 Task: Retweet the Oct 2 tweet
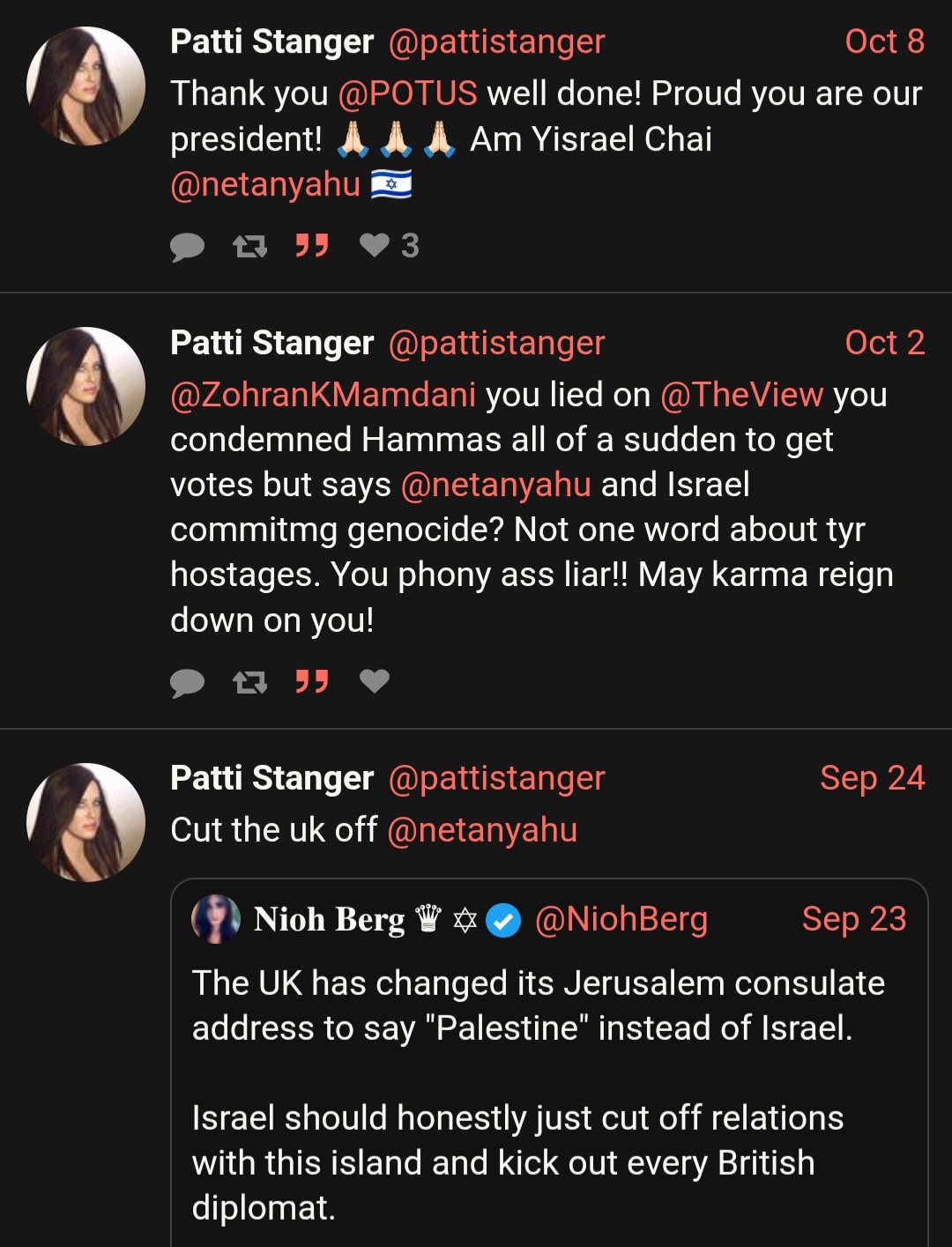pyautogui.click(x=249, y=681)
